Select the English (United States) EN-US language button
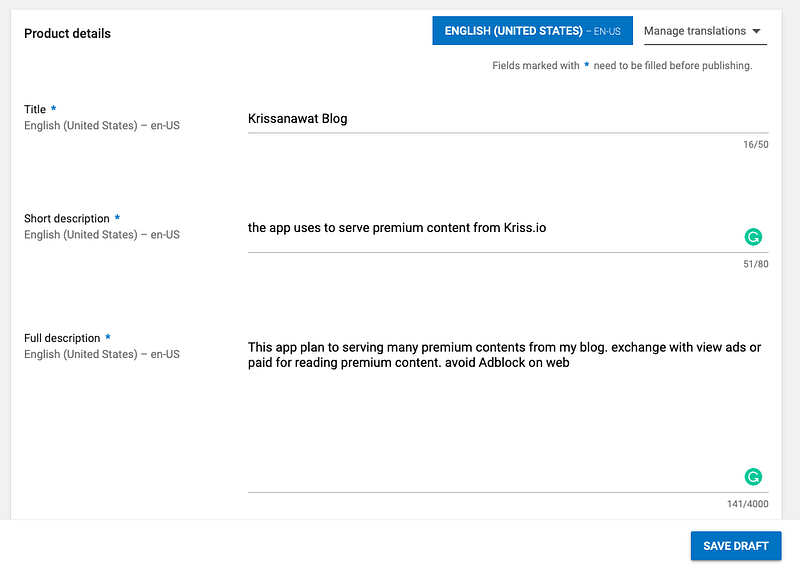Image resolution: width=800 pixels, height=566 pixels. coord(532,31)
